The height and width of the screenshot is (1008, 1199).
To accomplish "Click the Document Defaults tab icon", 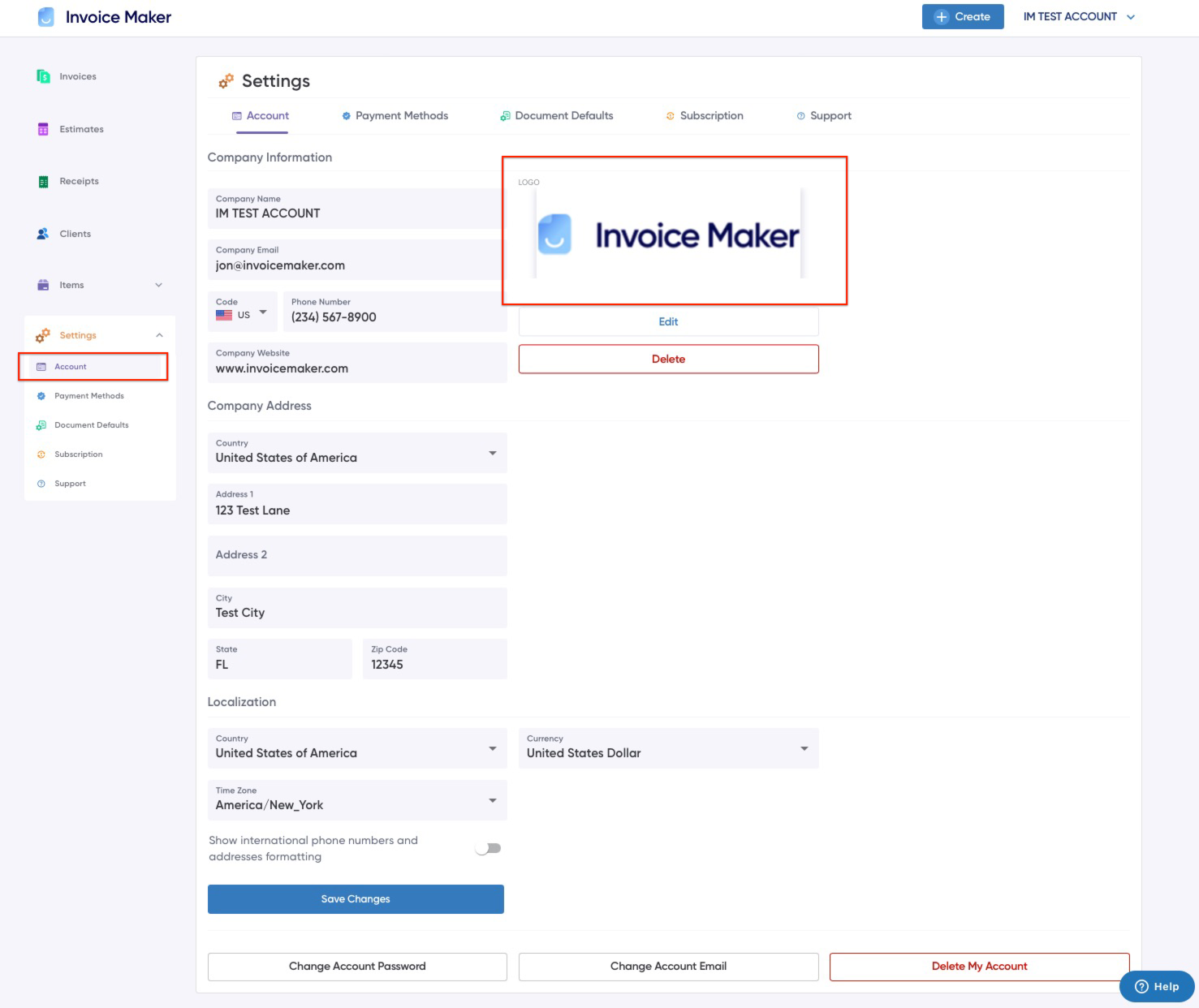I will [x=505, y=116].
